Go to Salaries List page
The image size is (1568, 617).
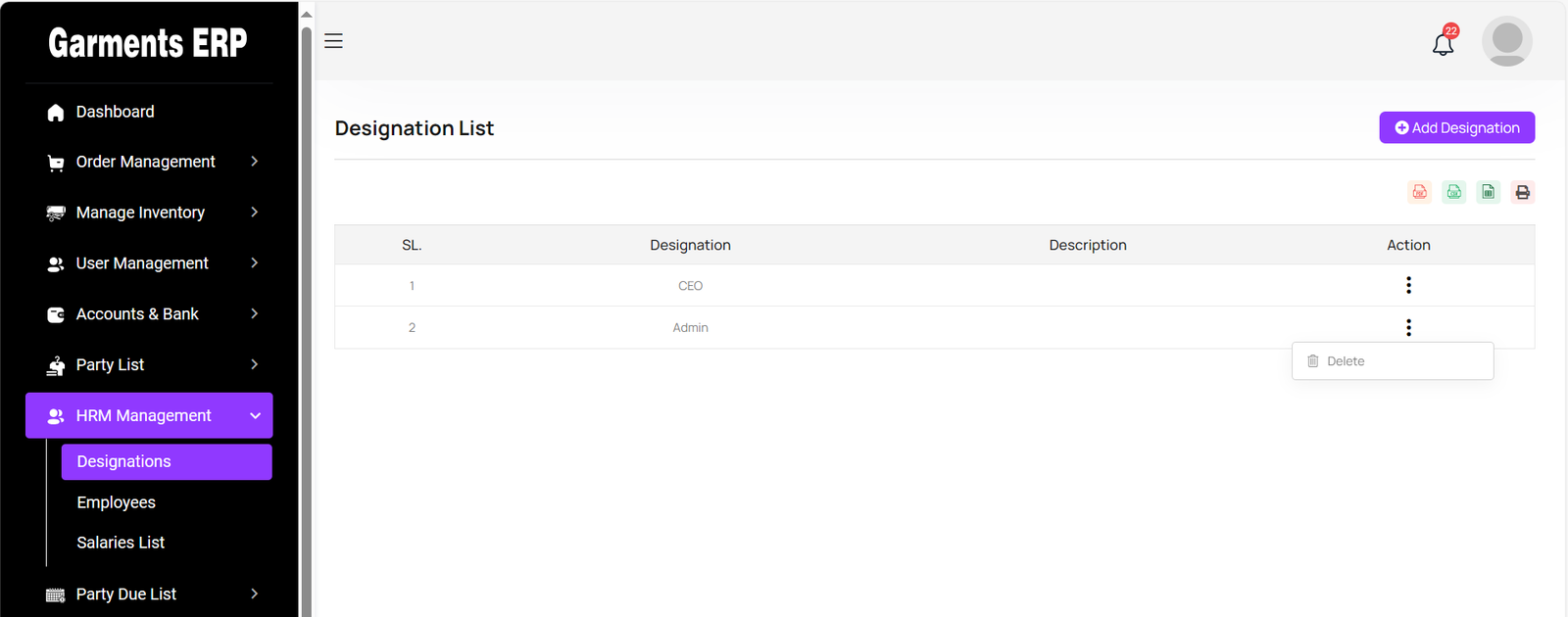point(121,543)
